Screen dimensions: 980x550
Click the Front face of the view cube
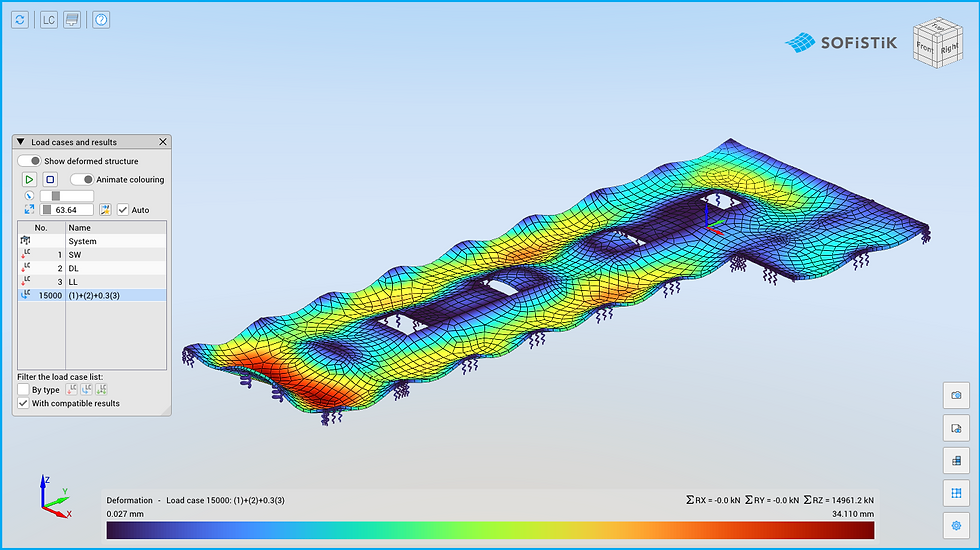pos(924,48)
